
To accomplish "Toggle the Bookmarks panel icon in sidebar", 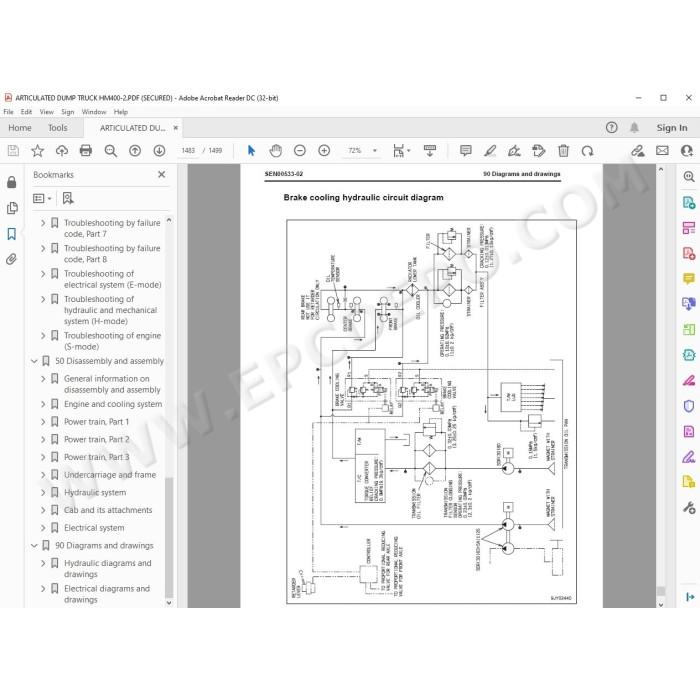I will click(12, 233).
